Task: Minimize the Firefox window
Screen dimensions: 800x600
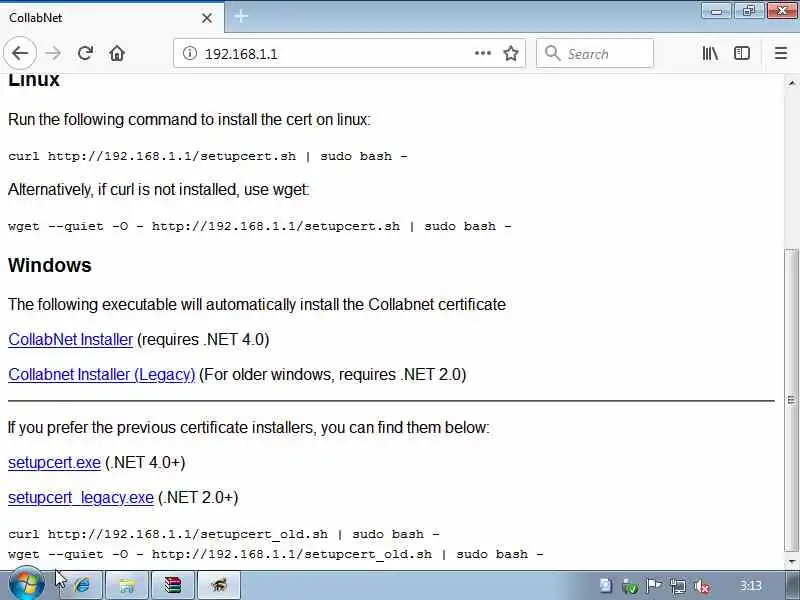Action: click(x=716, y=11)
